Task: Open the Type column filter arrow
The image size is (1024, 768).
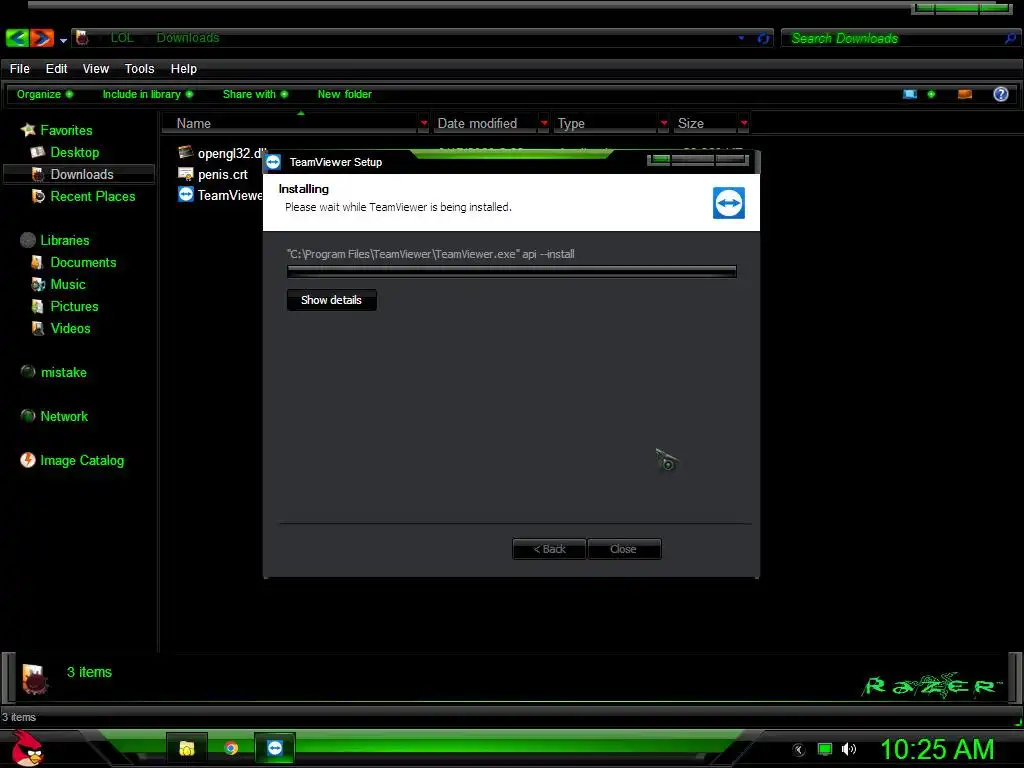Action: [664, 123]
